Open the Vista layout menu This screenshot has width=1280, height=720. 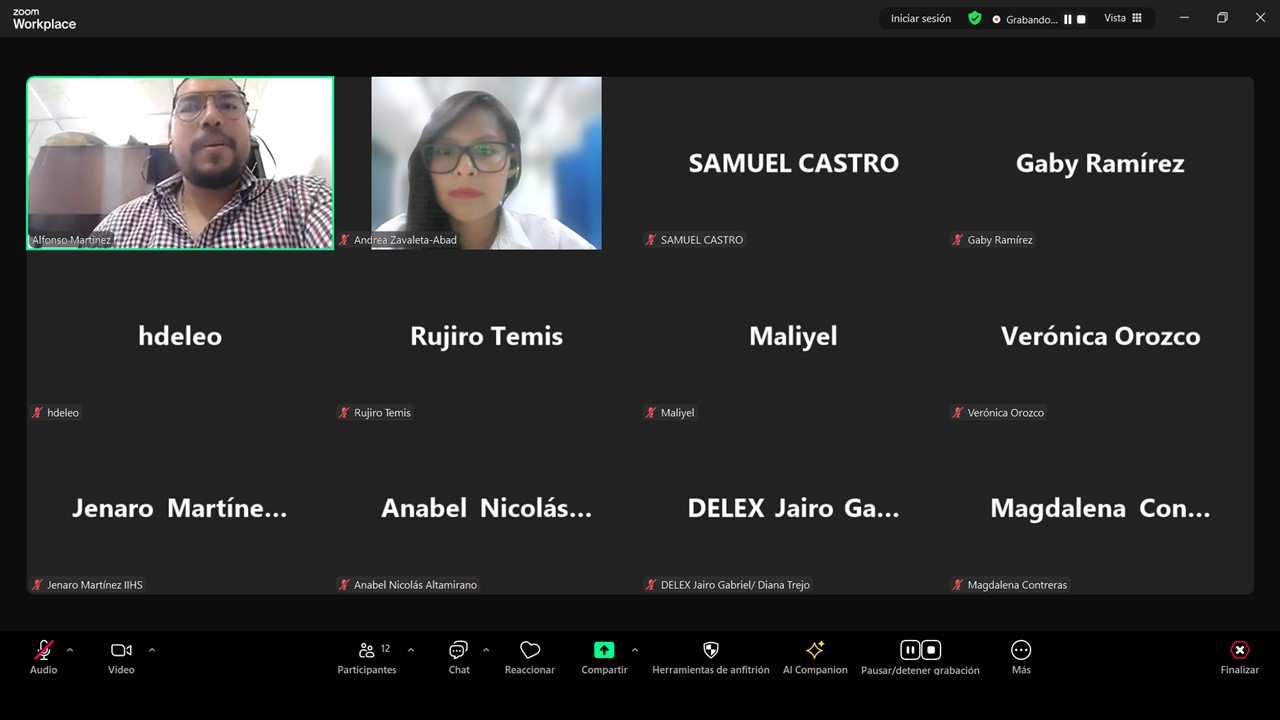(1123, 18)
